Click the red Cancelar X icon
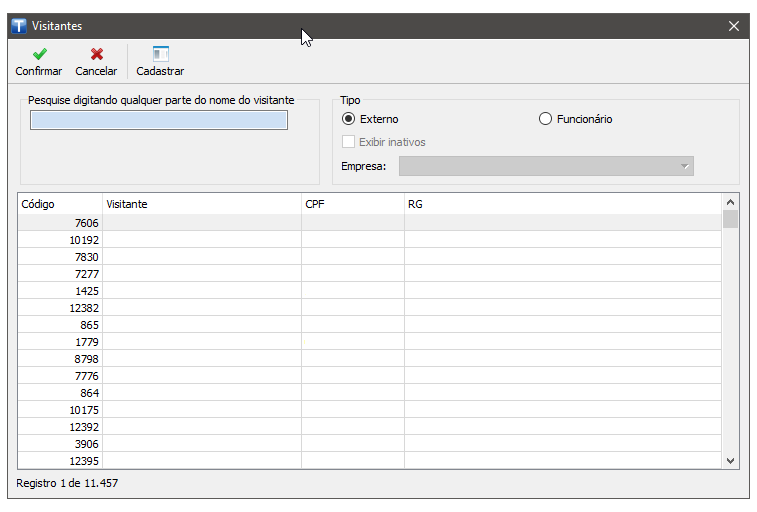Viewport: 757px width, 512px height. pyautogui.click(x=96, y=55)
